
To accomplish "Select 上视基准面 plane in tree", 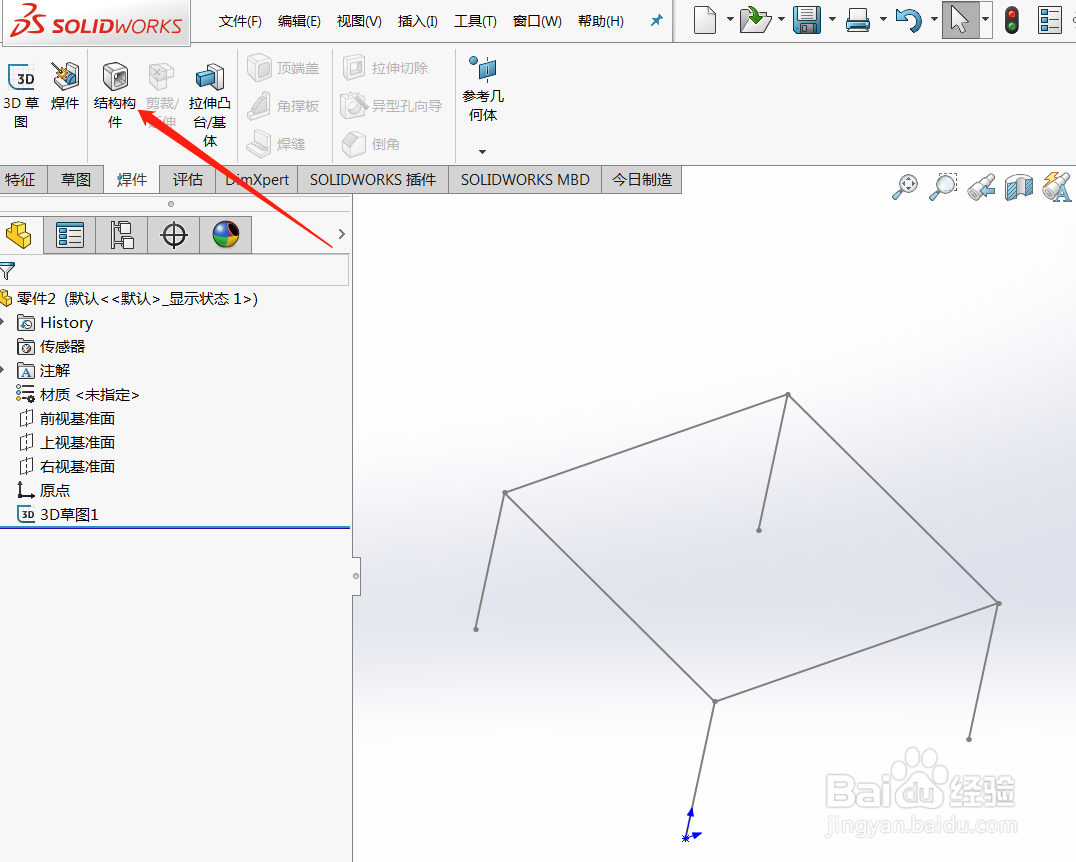I will [67, 443].
